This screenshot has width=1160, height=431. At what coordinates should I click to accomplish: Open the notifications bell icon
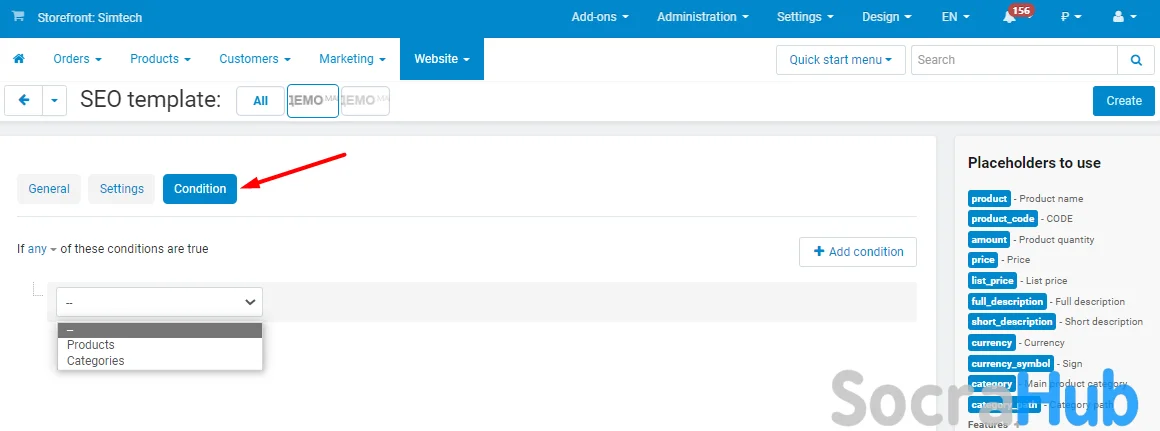pos(1009,17)
